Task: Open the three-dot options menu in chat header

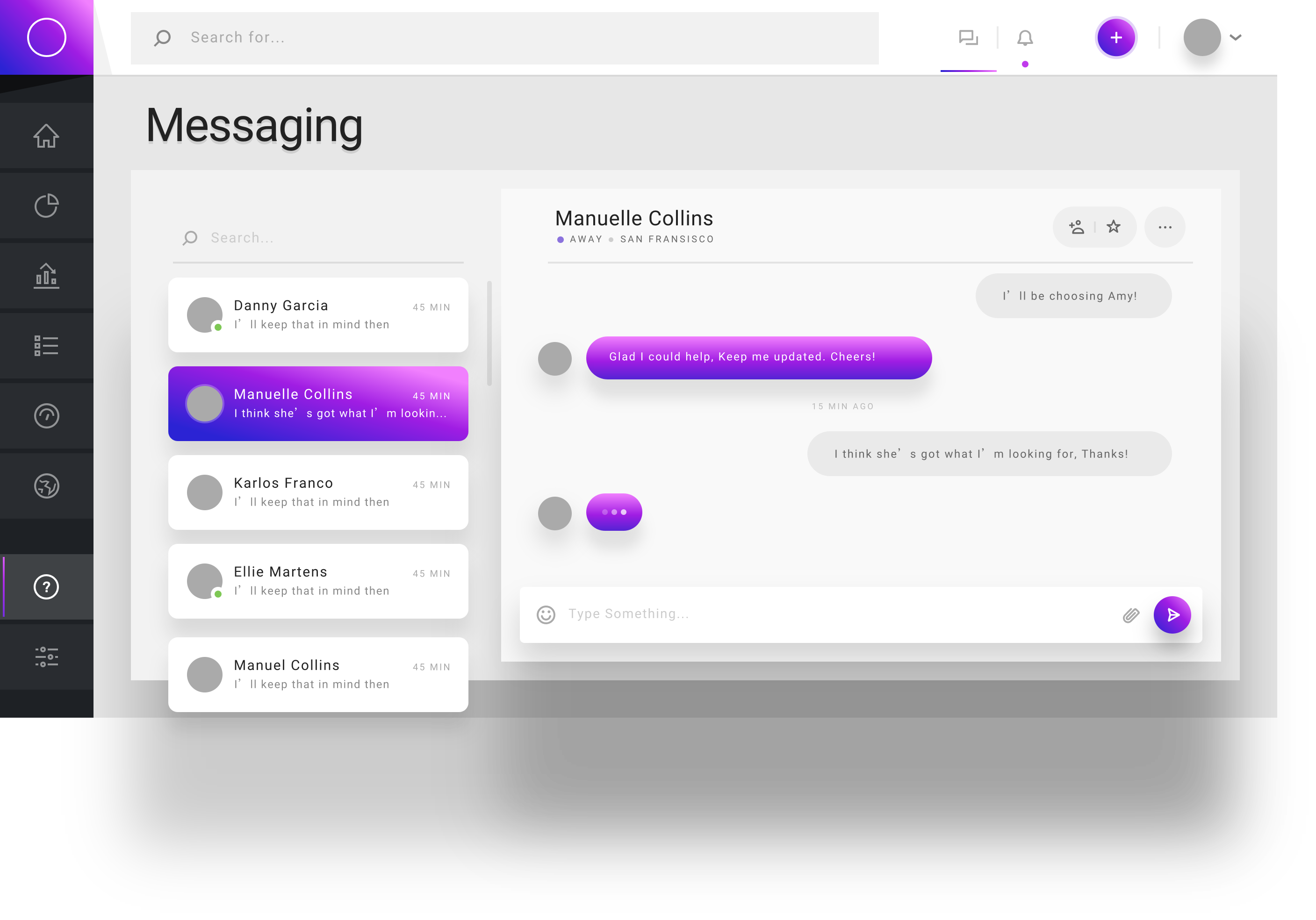Action: tap(1165, 225)
